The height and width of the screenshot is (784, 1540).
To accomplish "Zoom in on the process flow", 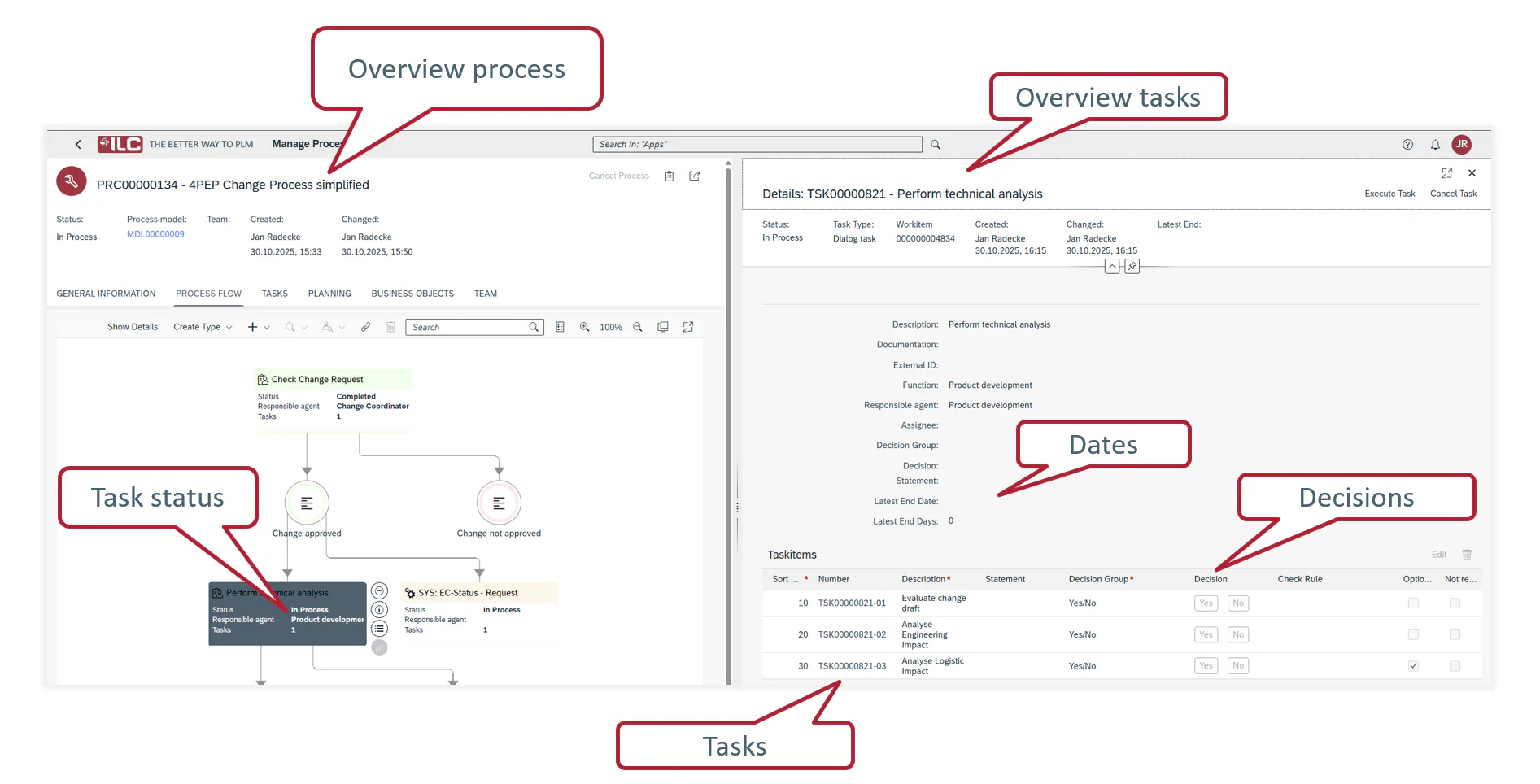I will point(584,327).
